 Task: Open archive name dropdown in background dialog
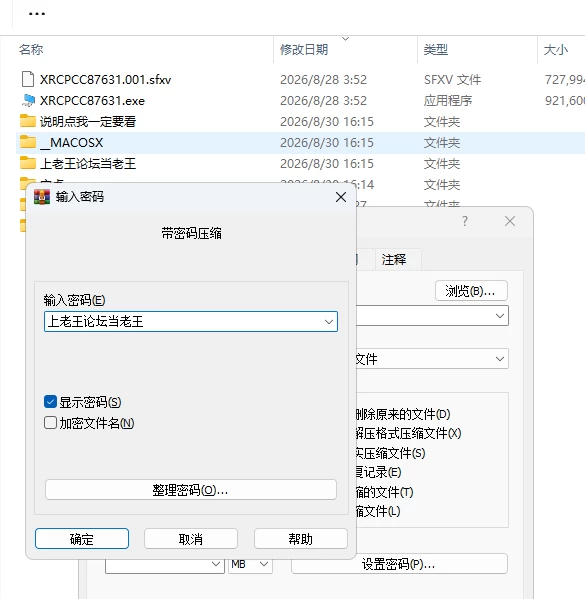[499, 316]
